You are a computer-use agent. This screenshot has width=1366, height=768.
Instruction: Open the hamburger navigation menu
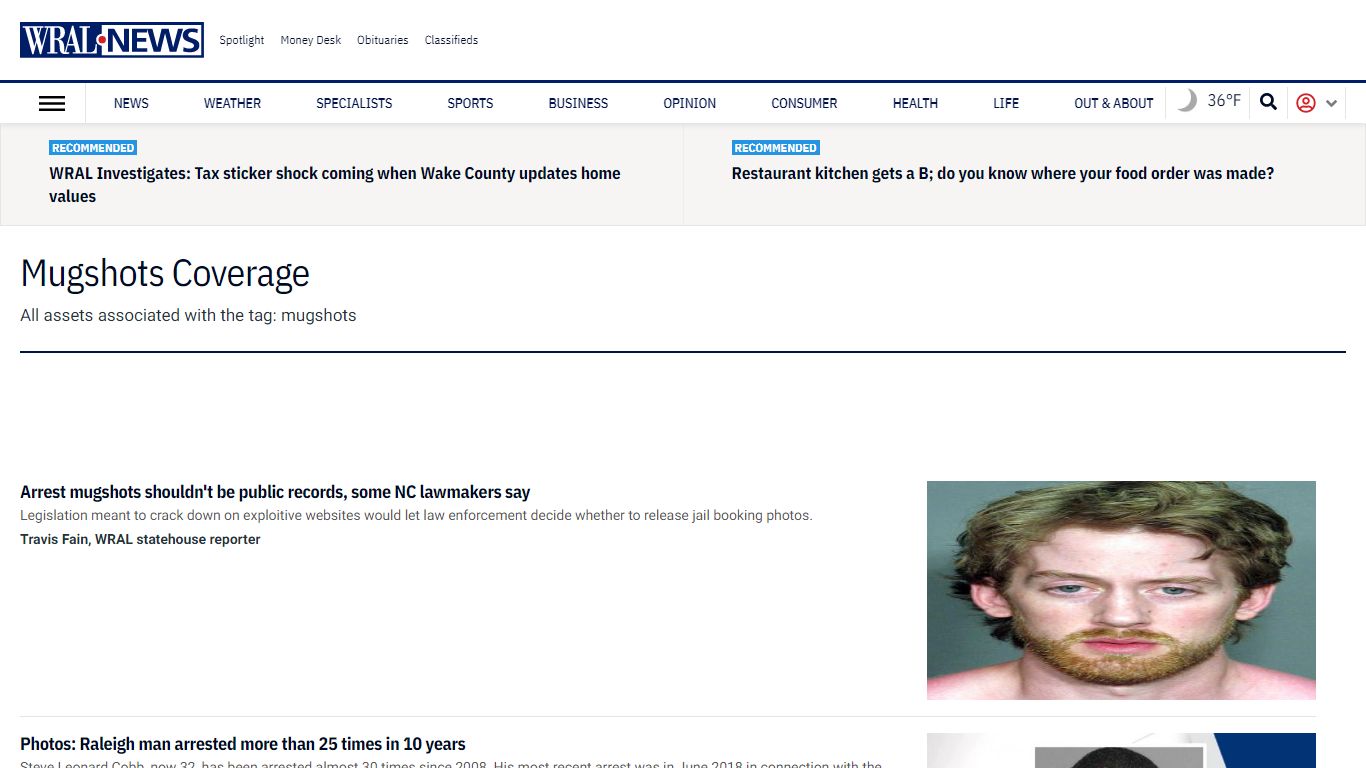click(x=51, y=103)
